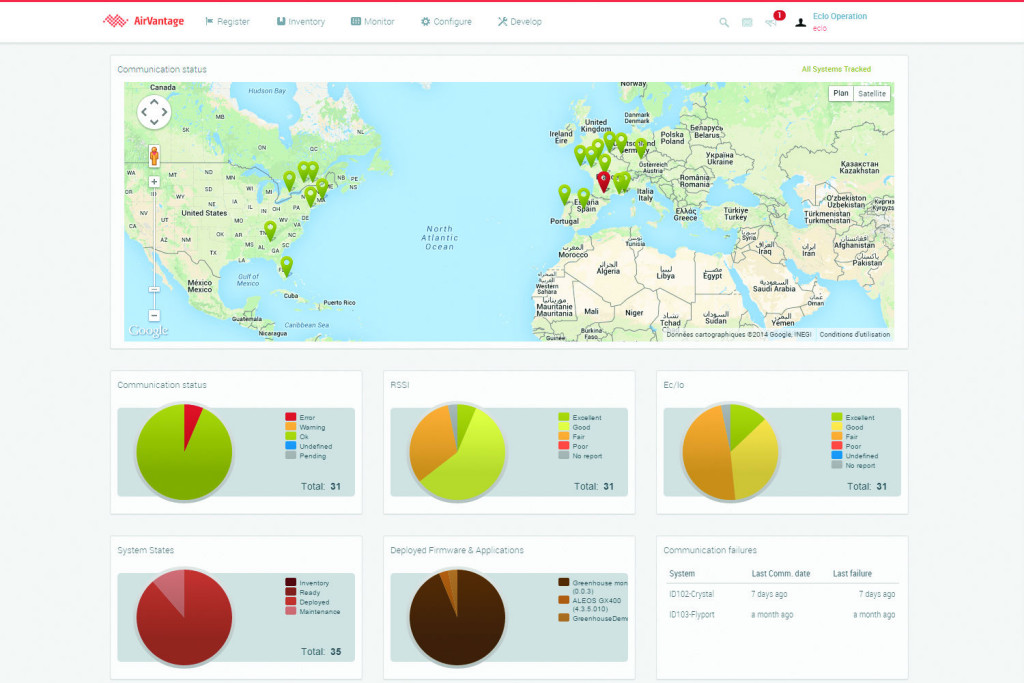This screenshot has height=683, width=1024.
Task: Open the Register menu
Action: (x=227, y=21)
